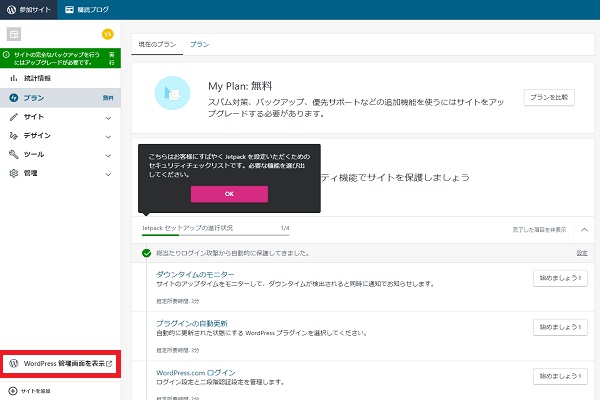The height and width of the screenshot is (400, 600).
Task: Expand the サイト menu chevron
Action: (108, 118)
